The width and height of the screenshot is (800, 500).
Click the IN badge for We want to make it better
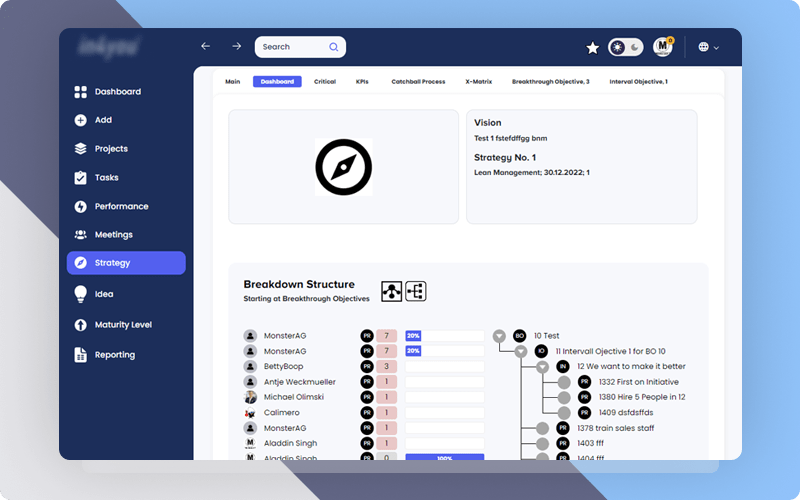click(563, 366)
